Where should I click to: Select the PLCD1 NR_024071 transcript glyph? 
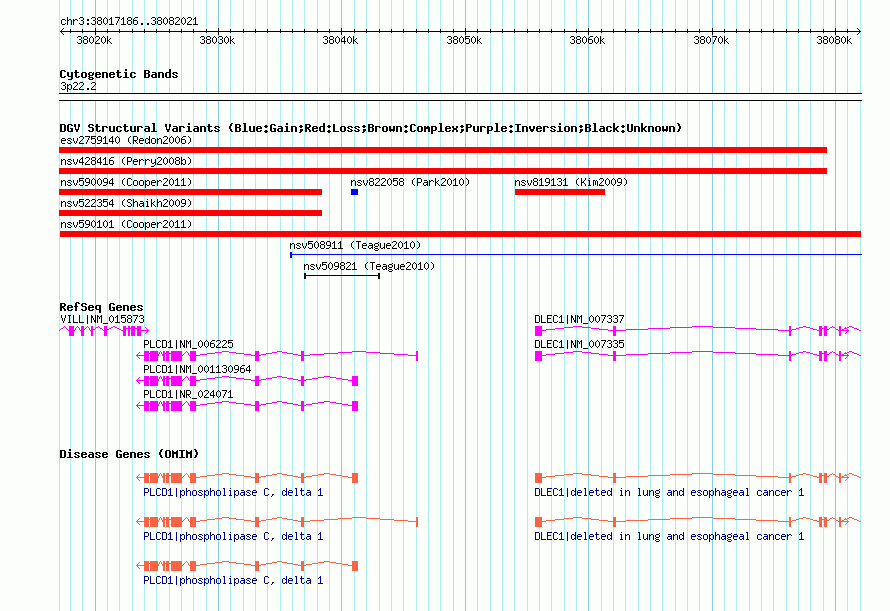247,406
